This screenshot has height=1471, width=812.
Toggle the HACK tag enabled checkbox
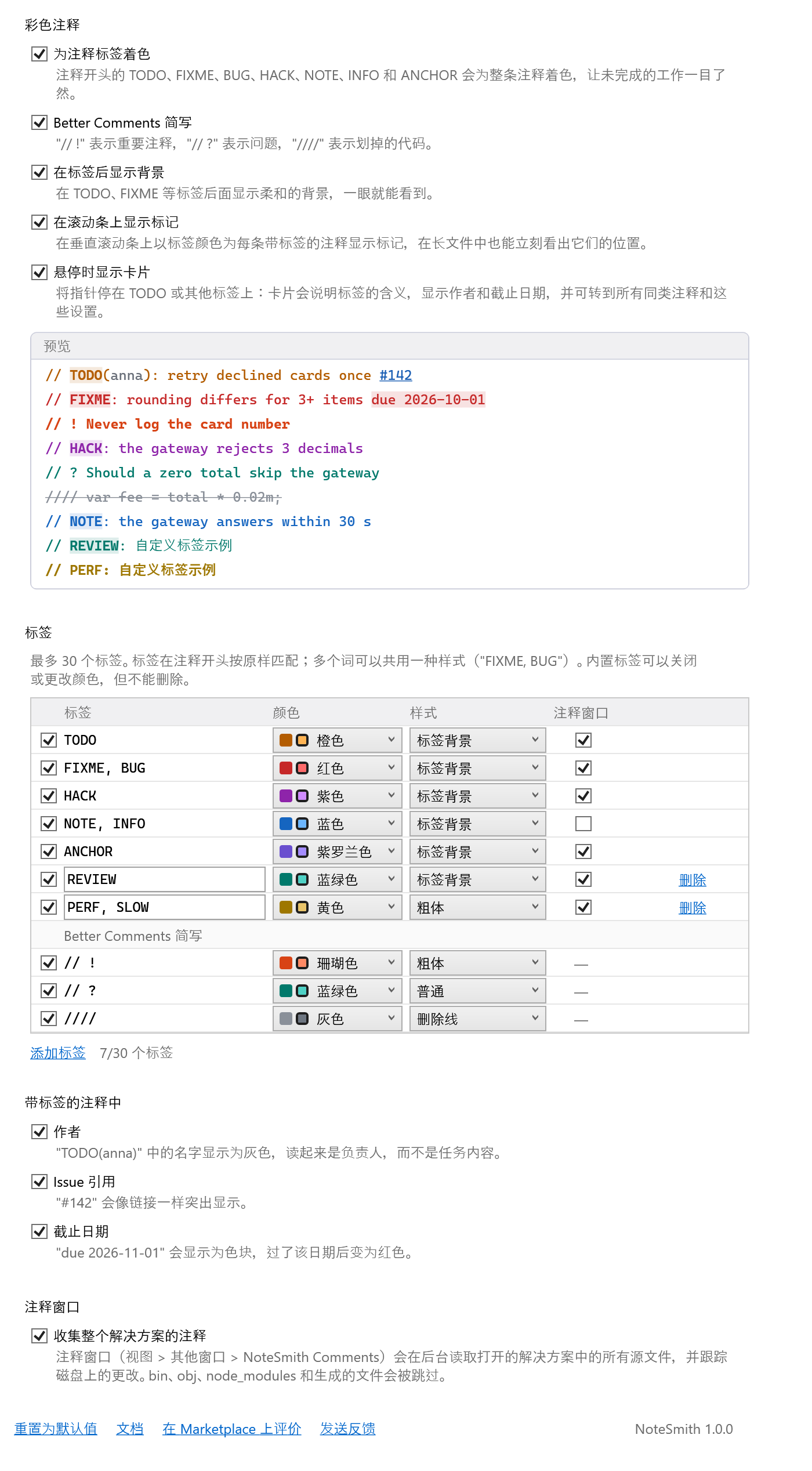pyautogui.click(x=49, y=796)
